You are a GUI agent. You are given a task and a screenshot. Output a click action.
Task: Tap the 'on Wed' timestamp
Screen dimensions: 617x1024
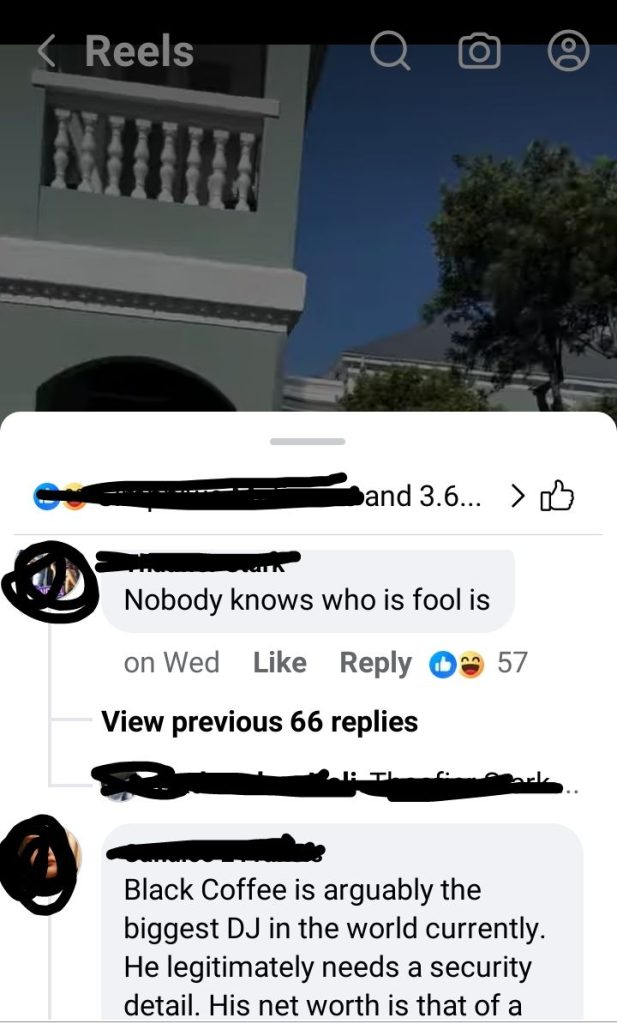tap(171, 663)
